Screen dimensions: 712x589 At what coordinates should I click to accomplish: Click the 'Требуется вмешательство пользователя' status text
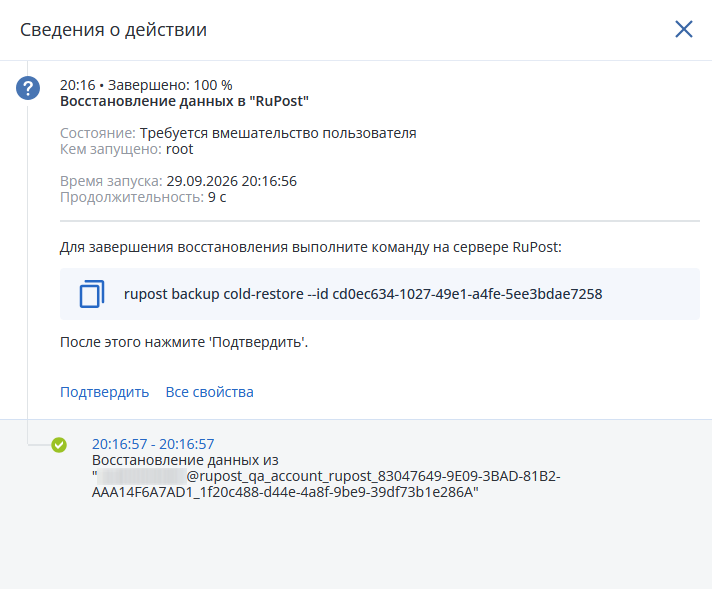click(278, 133)
